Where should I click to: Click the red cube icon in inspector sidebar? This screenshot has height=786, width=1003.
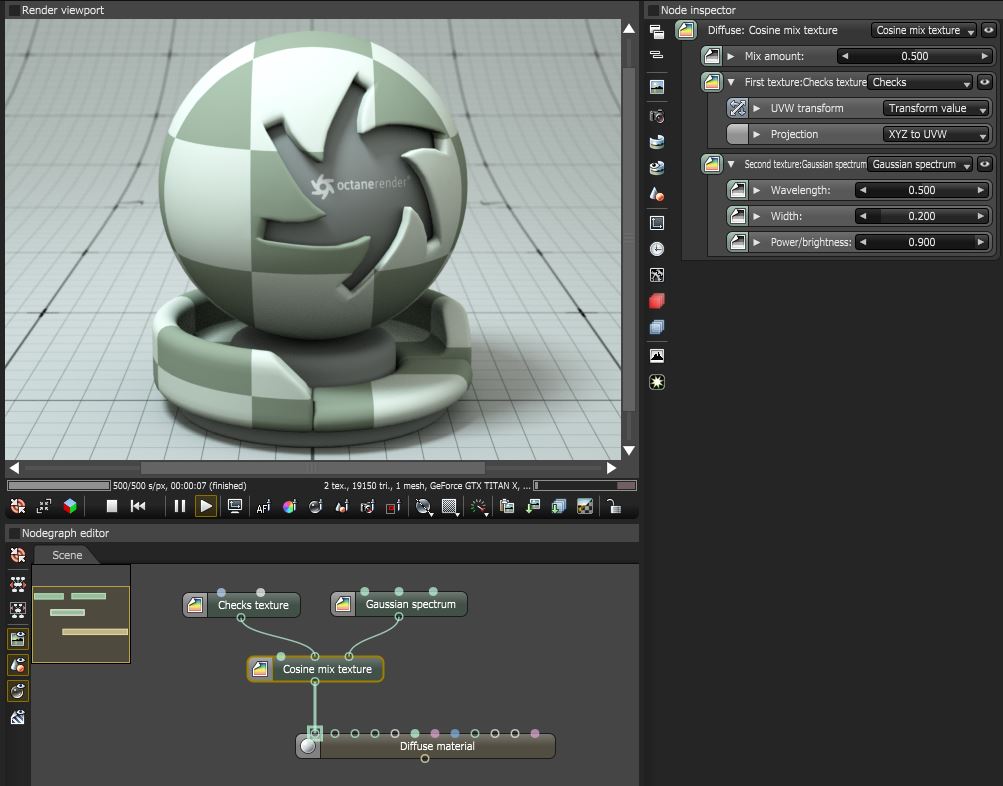pos(657,301)
